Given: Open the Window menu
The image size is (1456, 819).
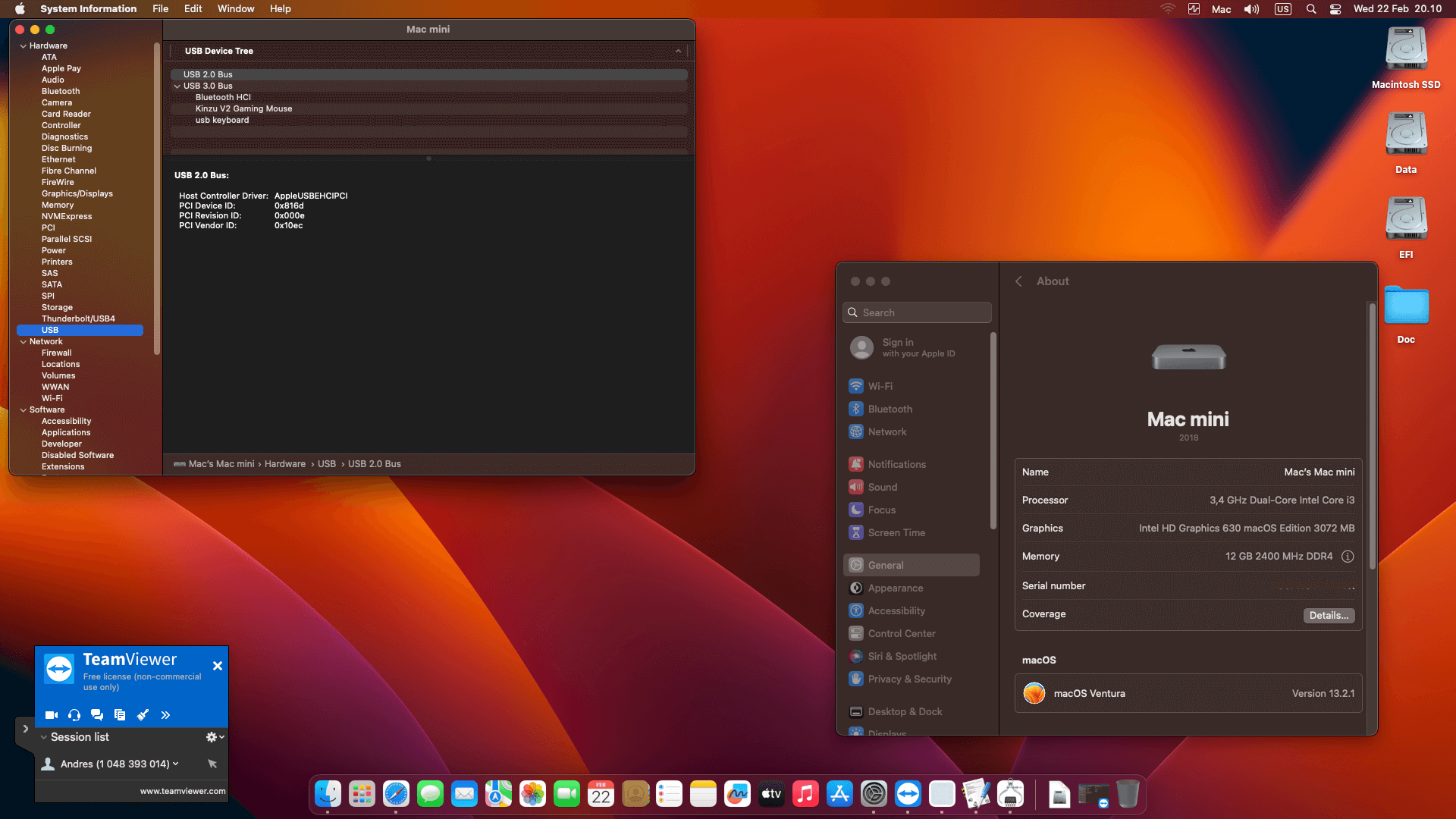Looking at the screenshot, I should [x=236, y=9].
